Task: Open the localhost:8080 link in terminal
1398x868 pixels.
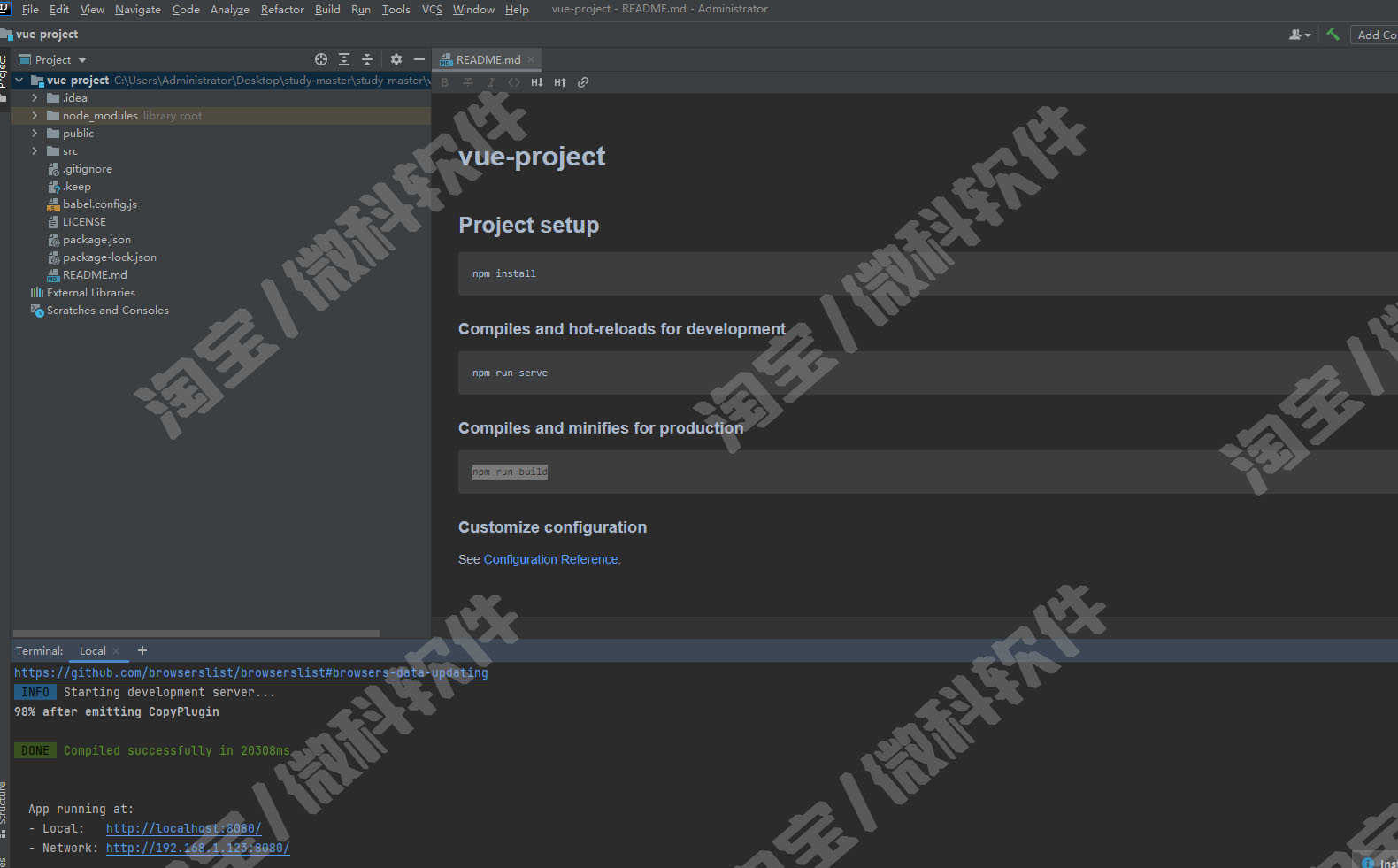Action: click(183, 828)
